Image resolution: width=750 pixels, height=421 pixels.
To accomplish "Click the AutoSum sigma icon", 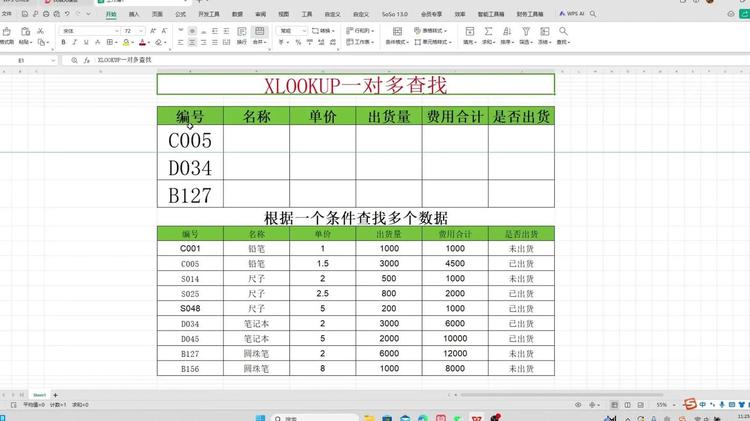I will coord(488,31).
